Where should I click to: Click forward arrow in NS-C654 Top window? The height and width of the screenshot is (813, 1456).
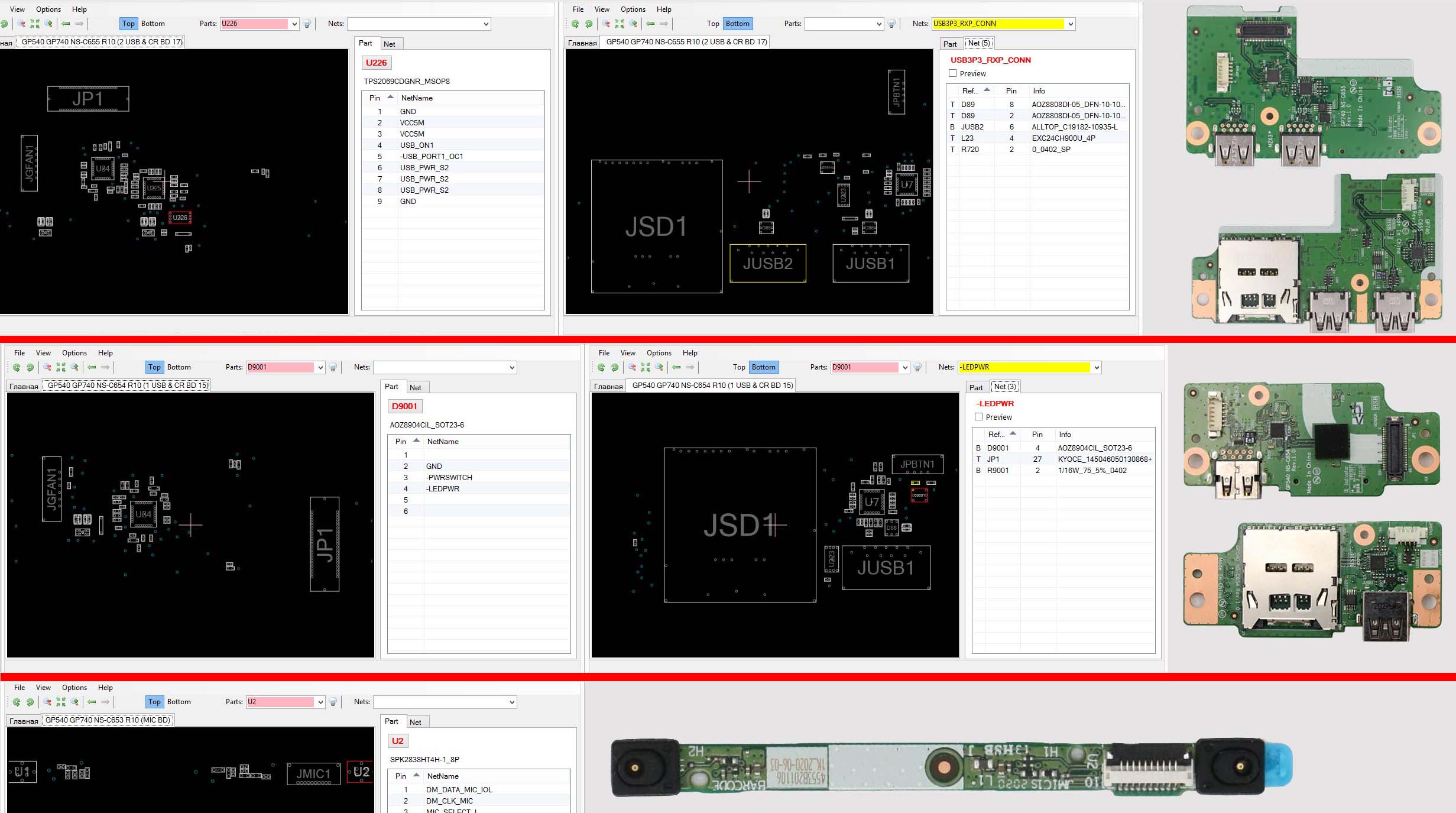(105, 367)
